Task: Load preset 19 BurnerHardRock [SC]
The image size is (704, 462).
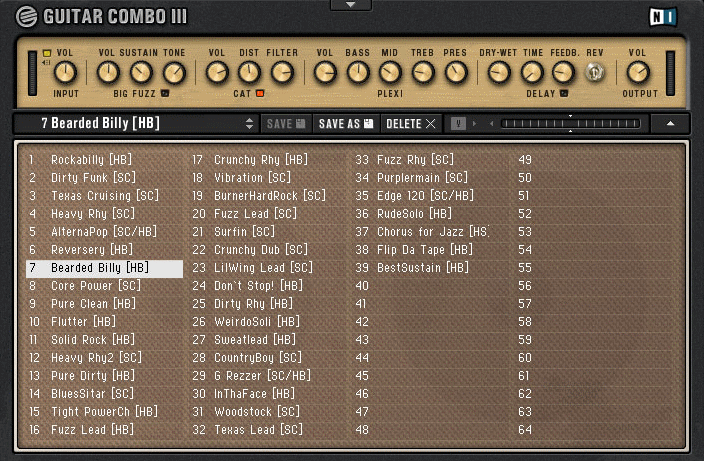Action: [268, 195]
